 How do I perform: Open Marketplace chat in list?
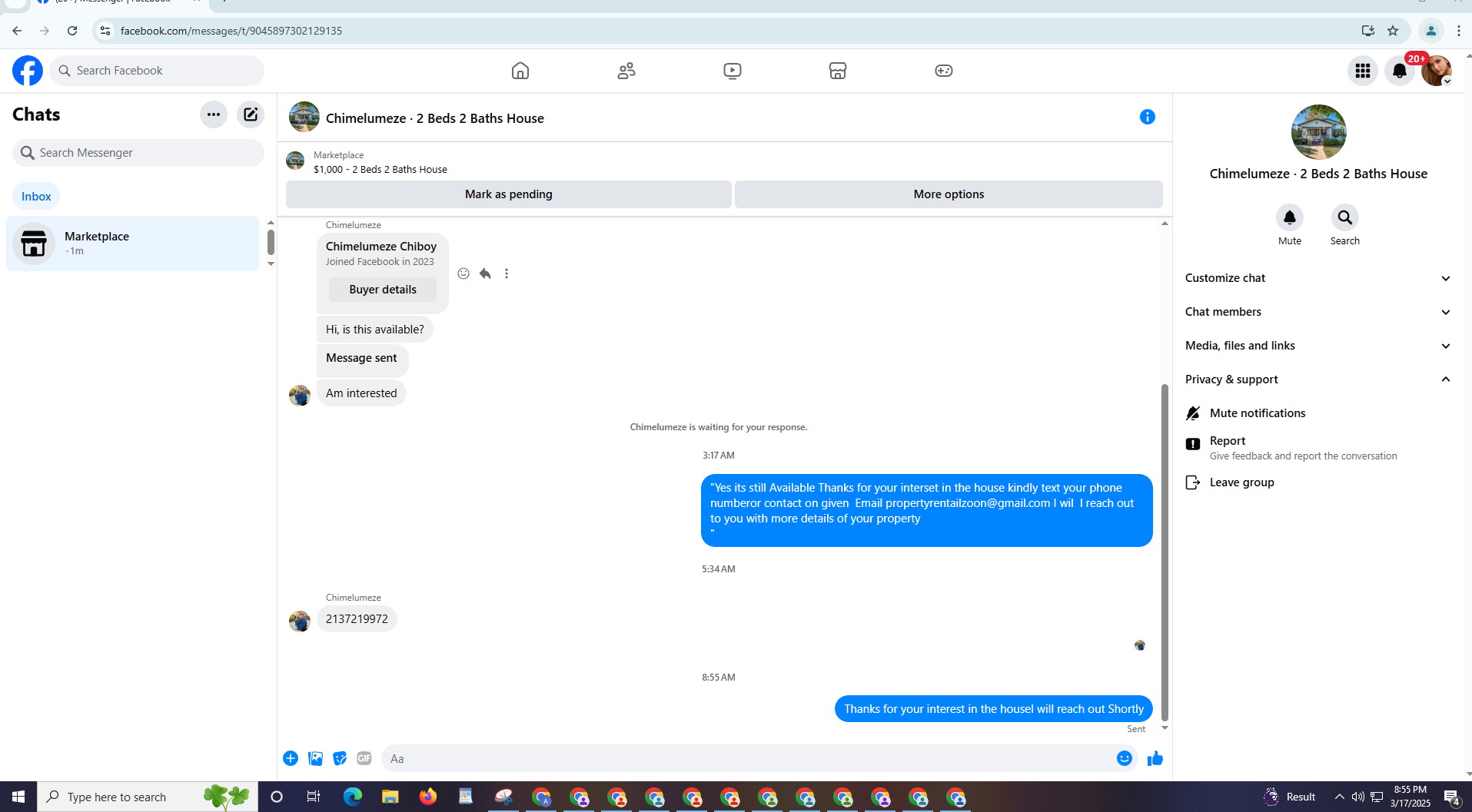[x=133, y=244]
